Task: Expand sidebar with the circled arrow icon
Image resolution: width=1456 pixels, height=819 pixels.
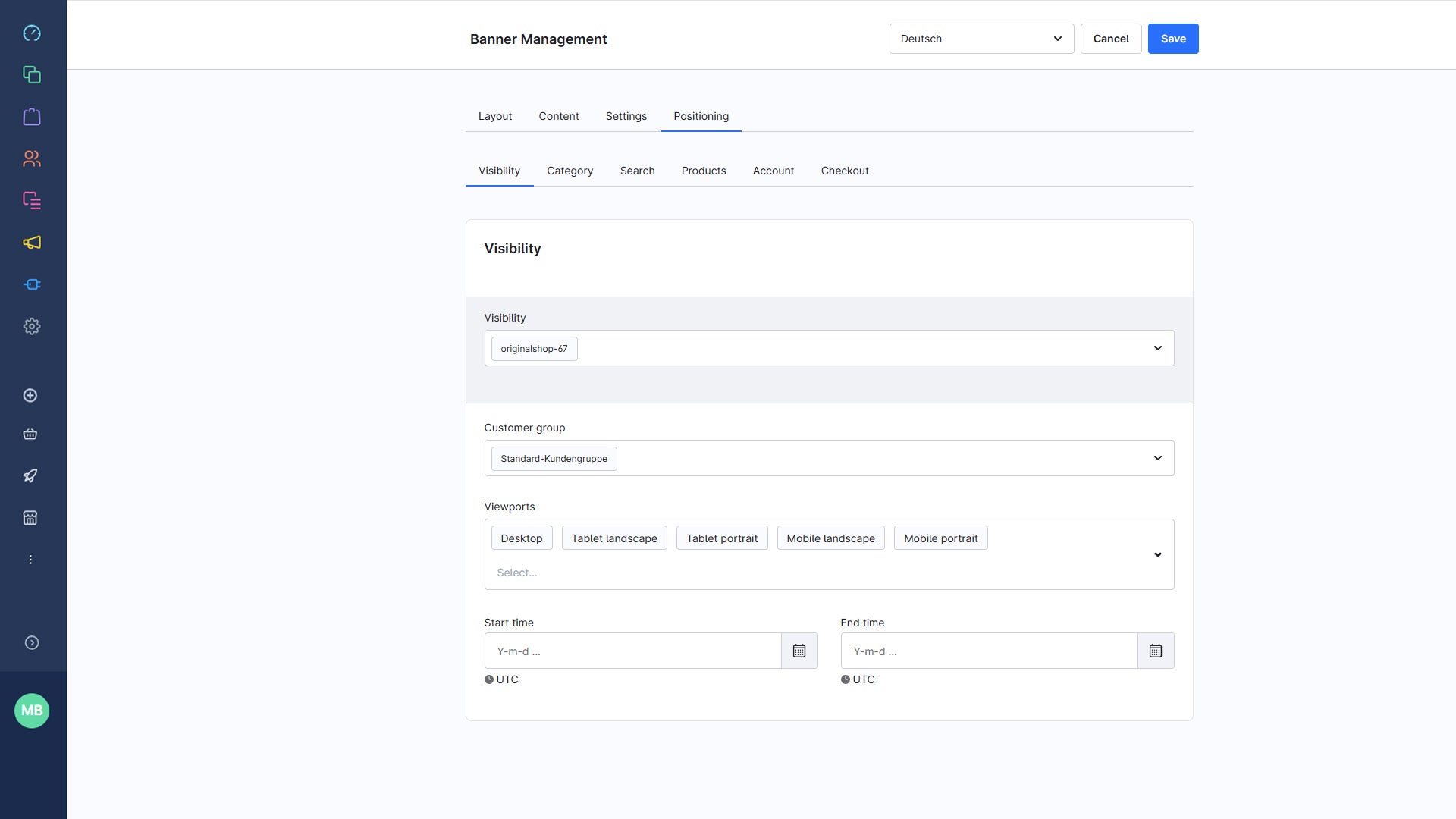Action: click(x=32, y=642)
